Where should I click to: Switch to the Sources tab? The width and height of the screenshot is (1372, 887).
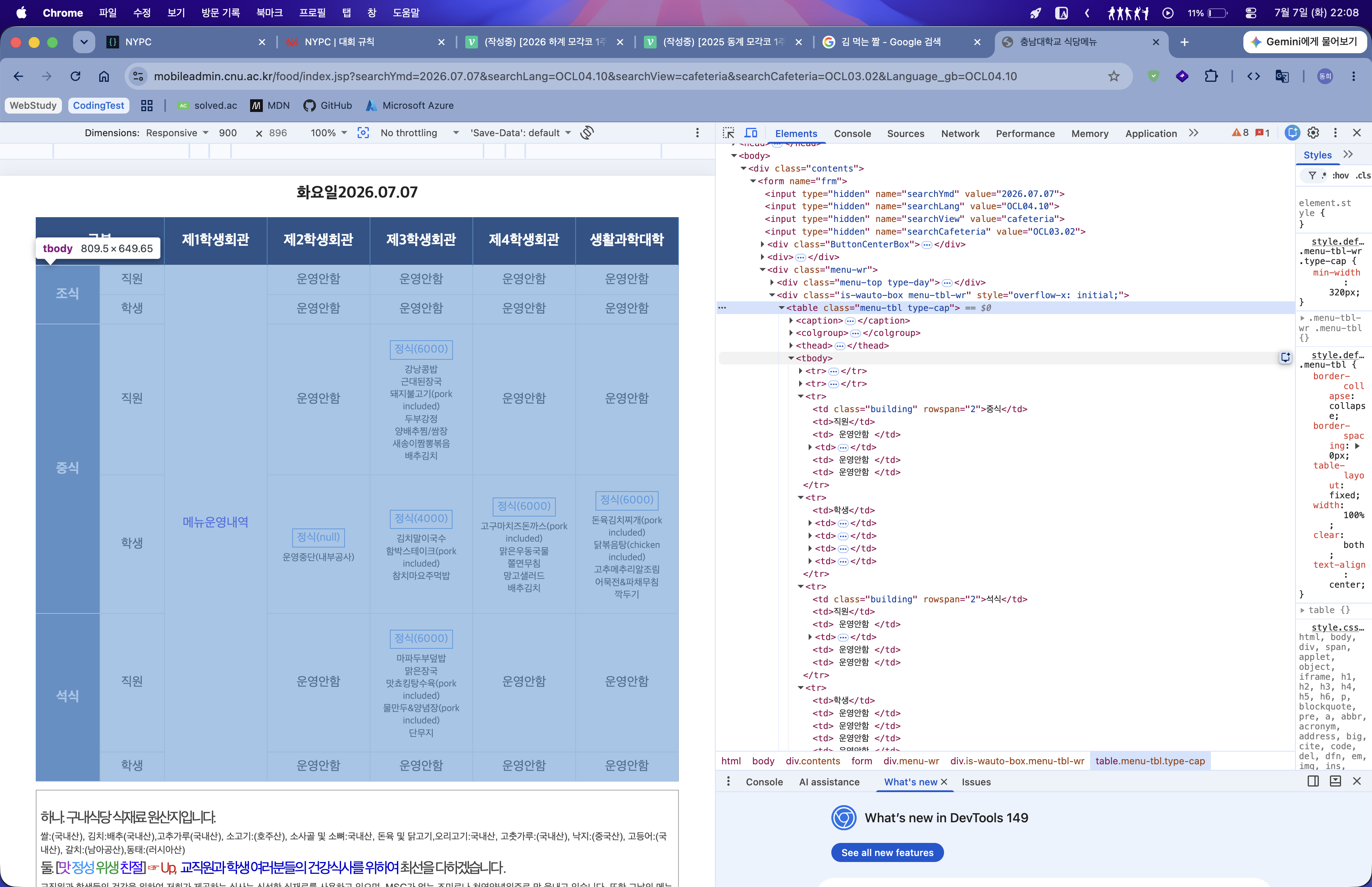point(905,134)
